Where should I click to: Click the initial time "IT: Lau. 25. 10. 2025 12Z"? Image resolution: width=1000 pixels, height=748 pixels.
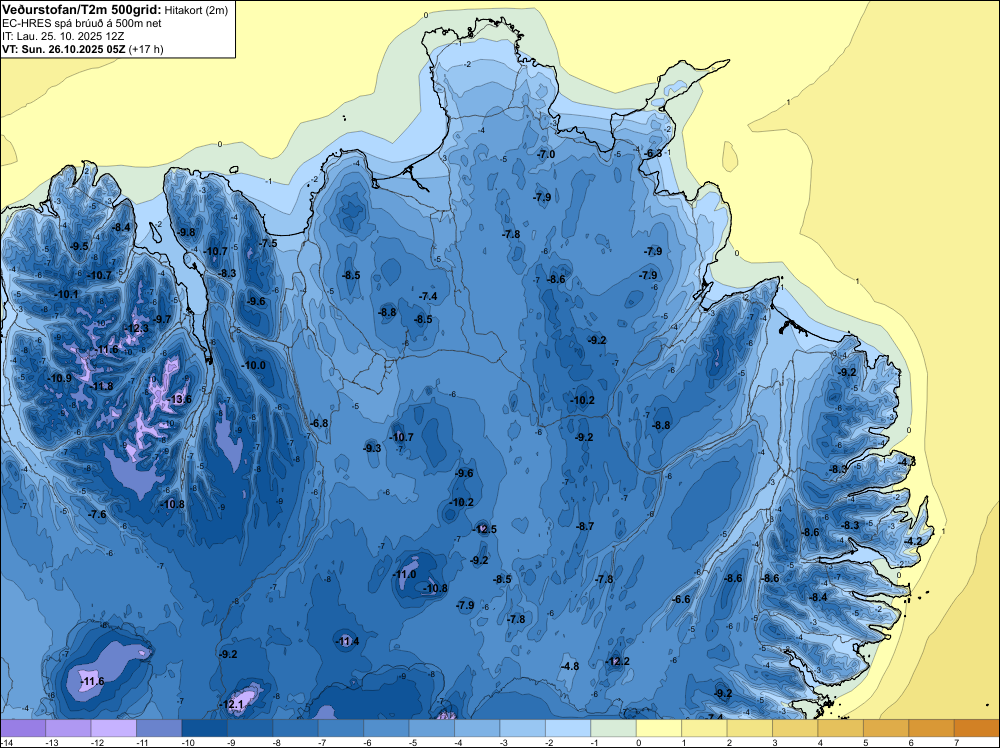64,36
